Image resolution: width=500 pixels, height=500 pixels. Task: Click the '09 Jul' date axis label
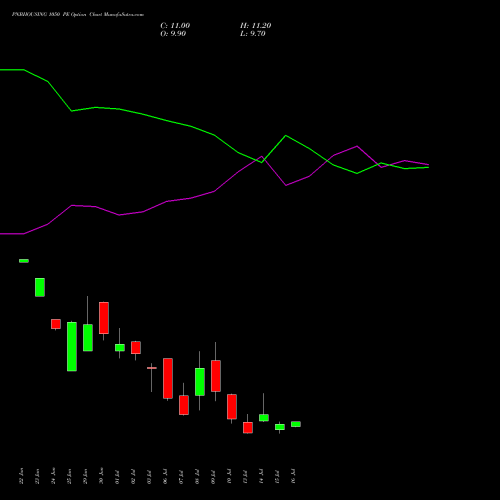click(213, 477)
